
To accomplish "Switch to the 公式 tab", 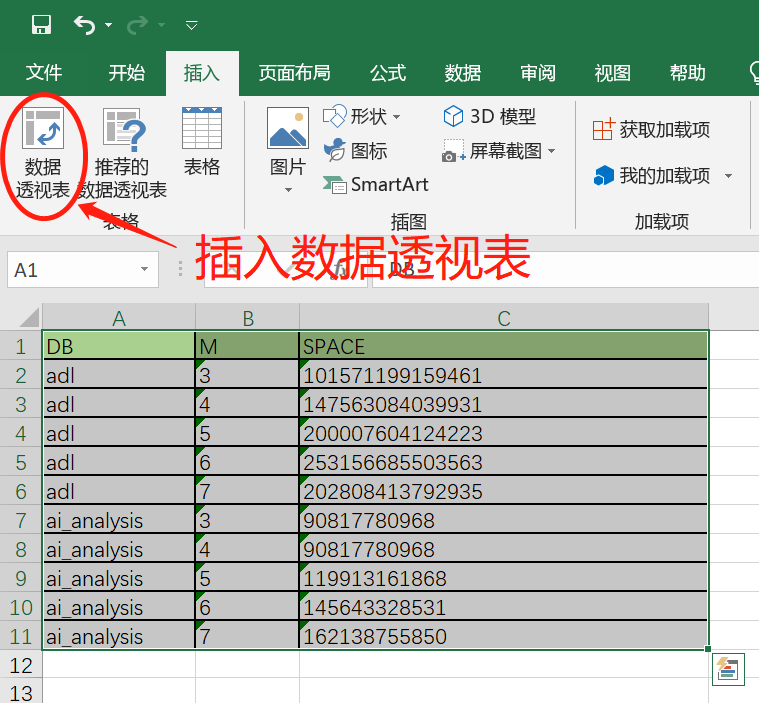I will pos(388,73).
